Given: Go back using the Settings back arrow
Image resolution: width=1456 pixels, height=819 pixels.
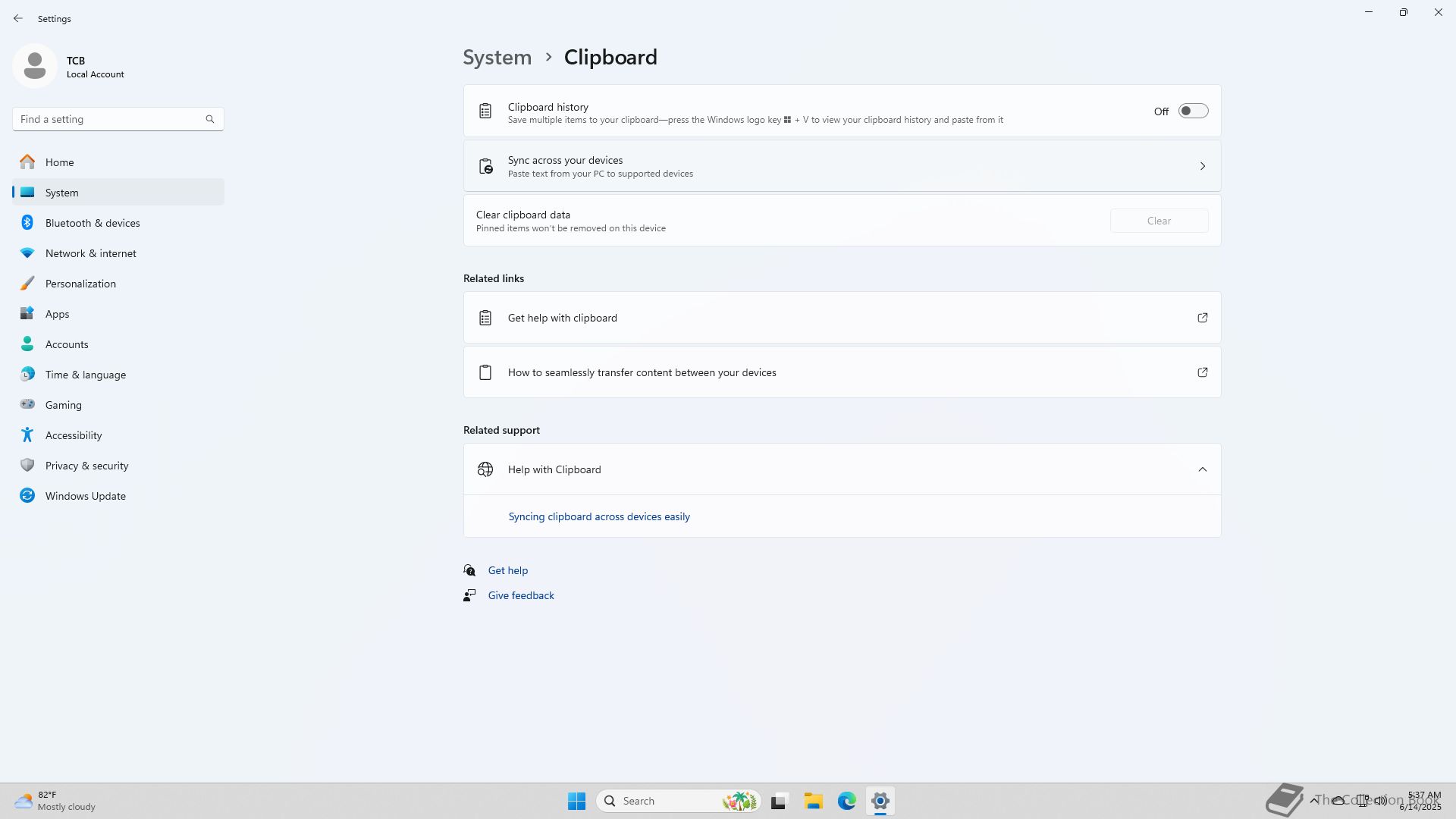Looking at the screenshot, I should click(18, 18).
